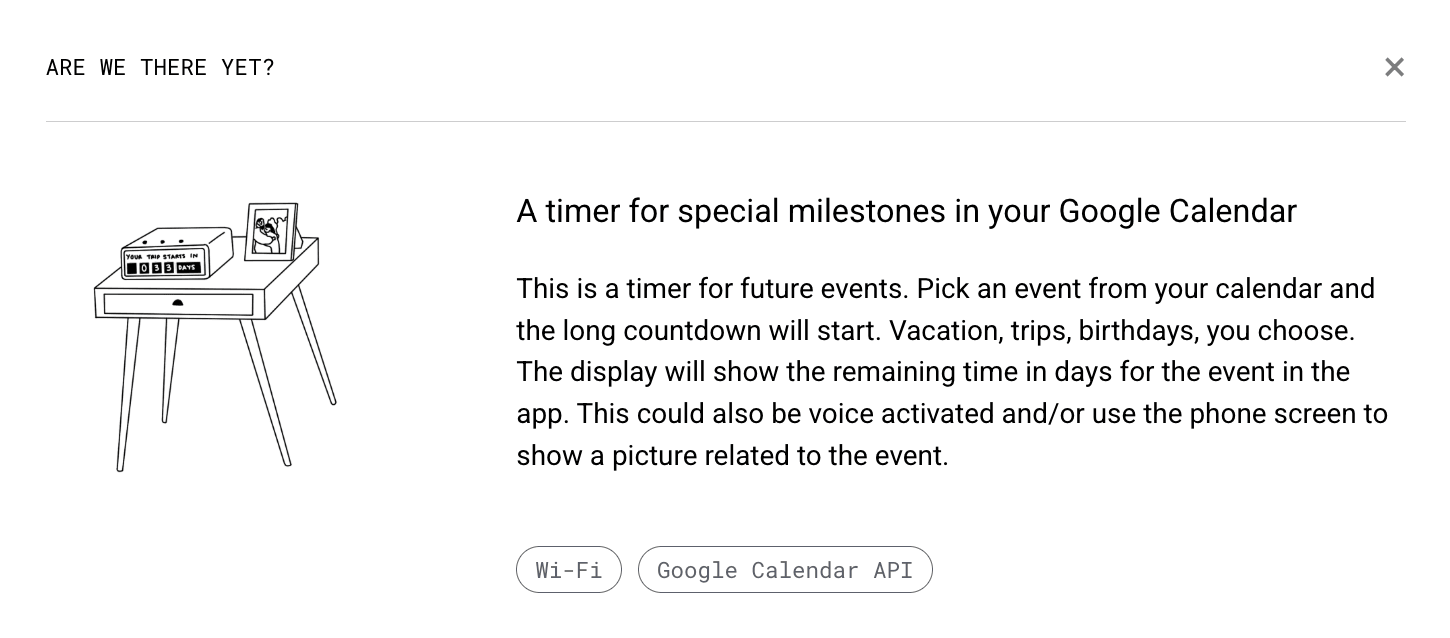Click the Wi-Fi tag

click(x=568, y=570)
